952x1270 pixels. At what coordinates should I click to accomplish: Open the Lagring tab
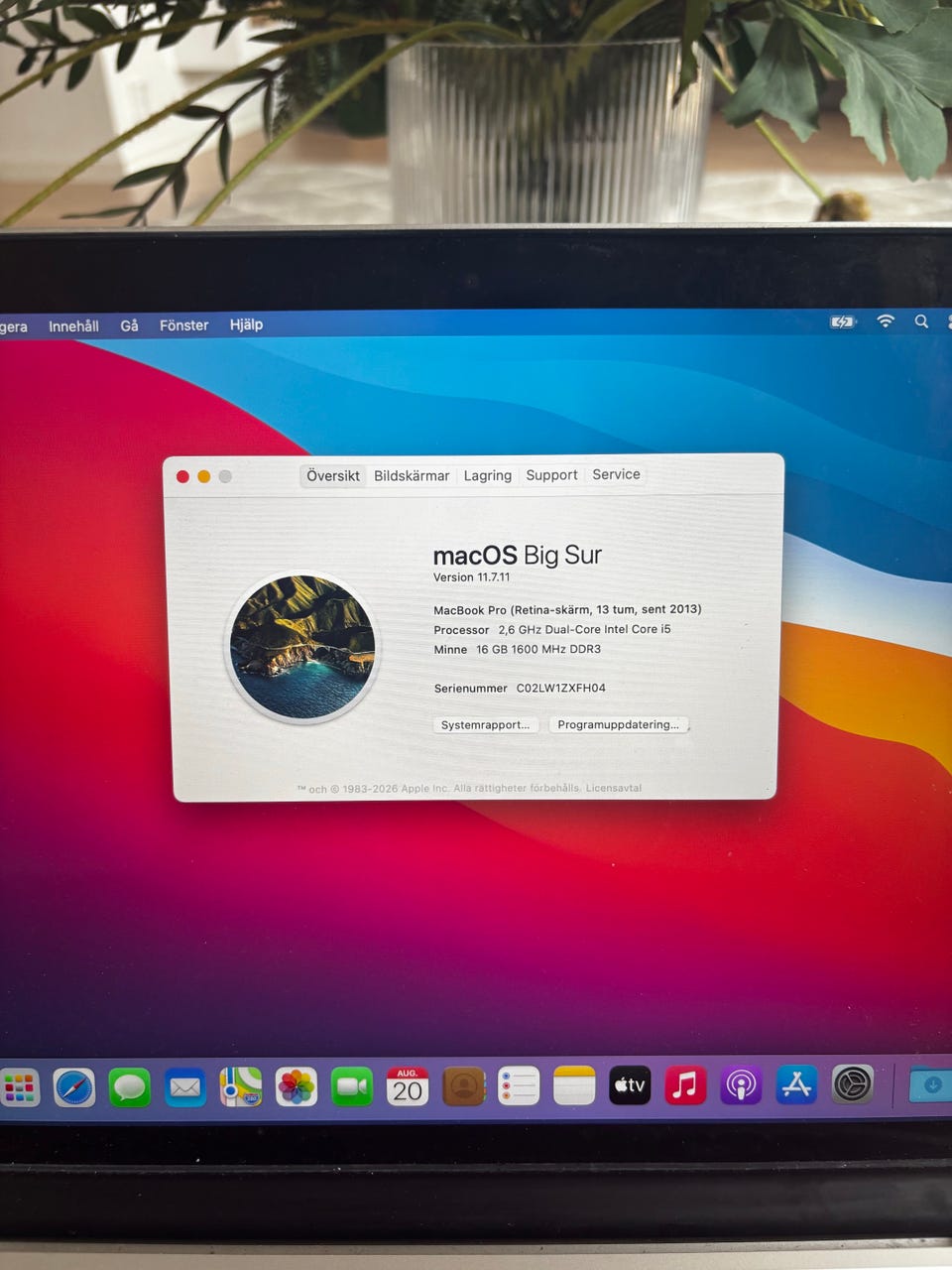(488, 476)
